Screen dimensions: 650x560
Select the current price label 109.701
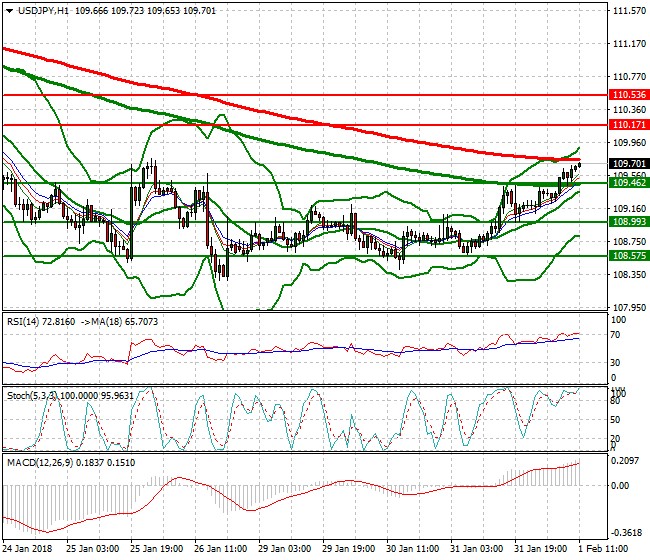pyautogui.click(x=629, y=164)
